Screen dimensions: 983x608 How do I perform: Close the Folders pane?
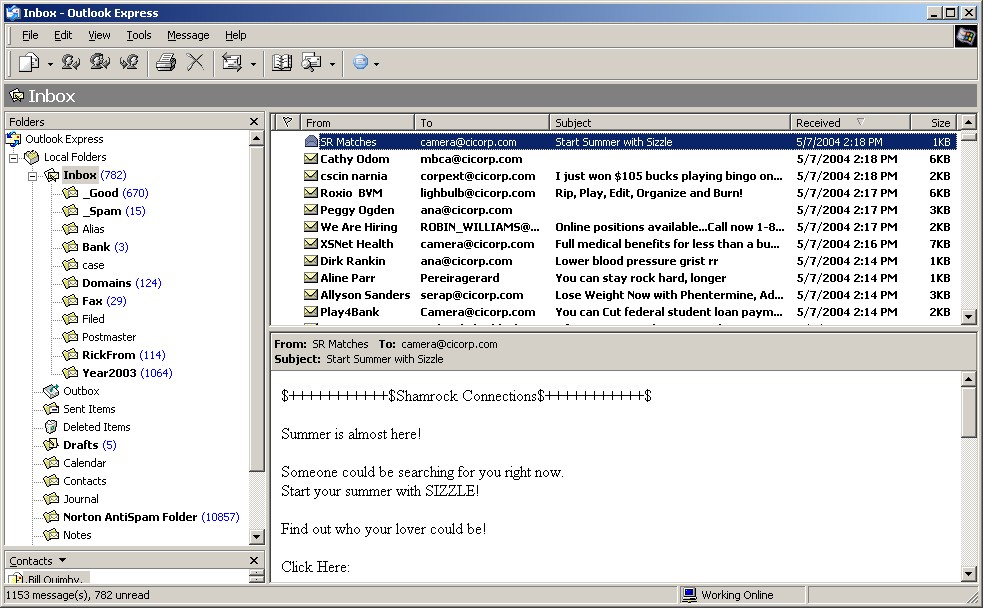click(x=254, y=122)
